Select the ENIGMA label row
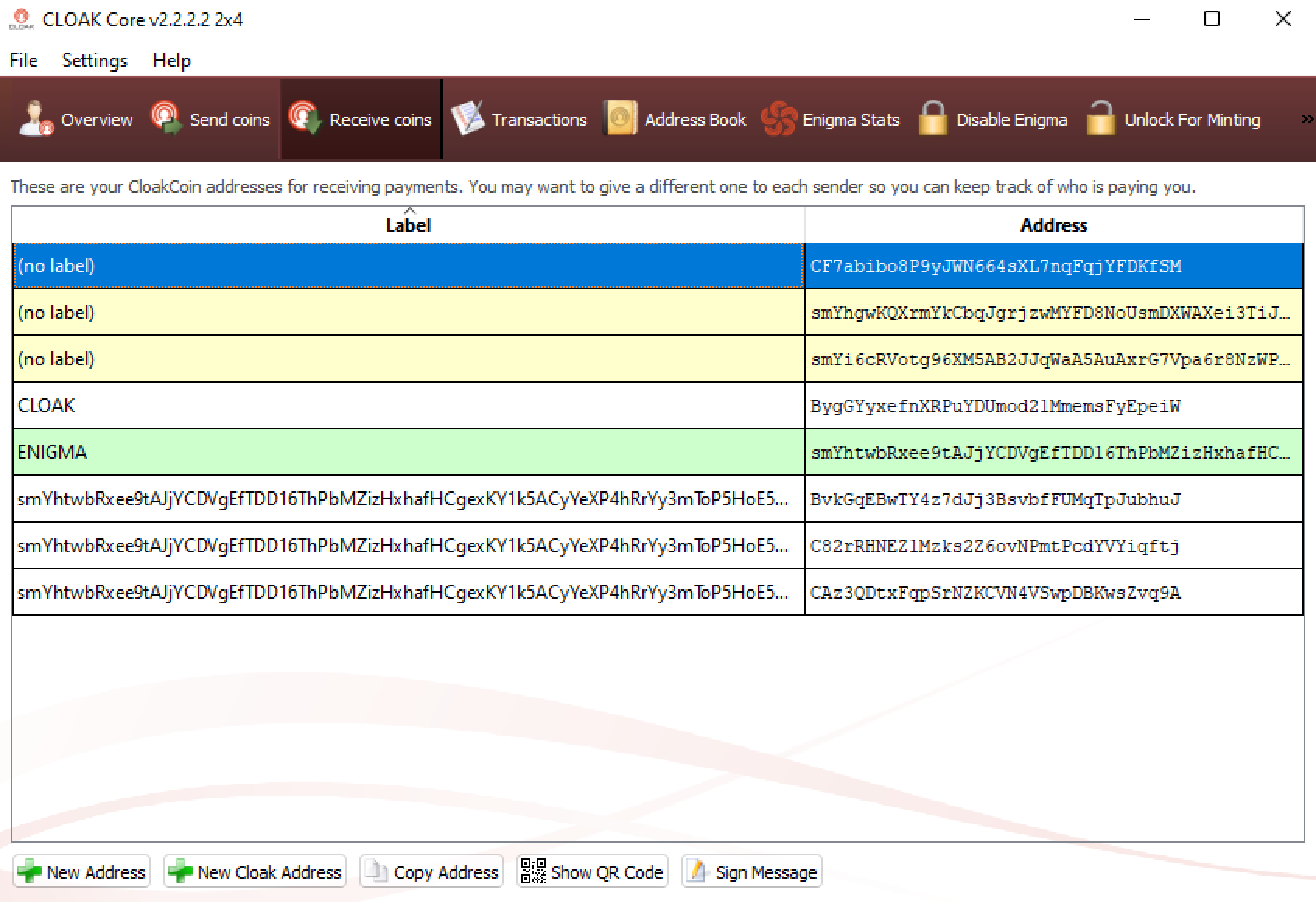1316x902 pixels. [408, 452]
